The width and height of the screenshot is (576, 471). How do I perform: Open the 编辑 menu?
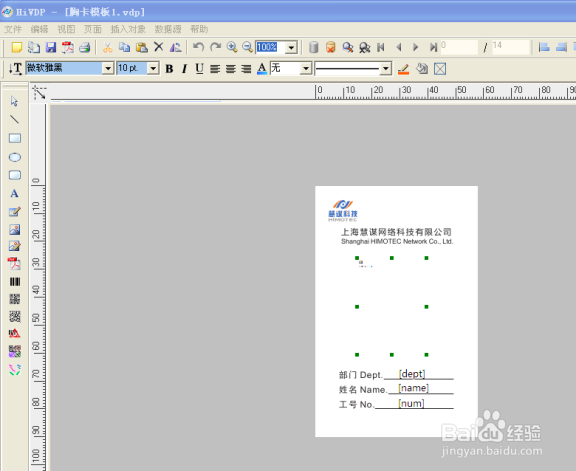(x=39, y=29)
